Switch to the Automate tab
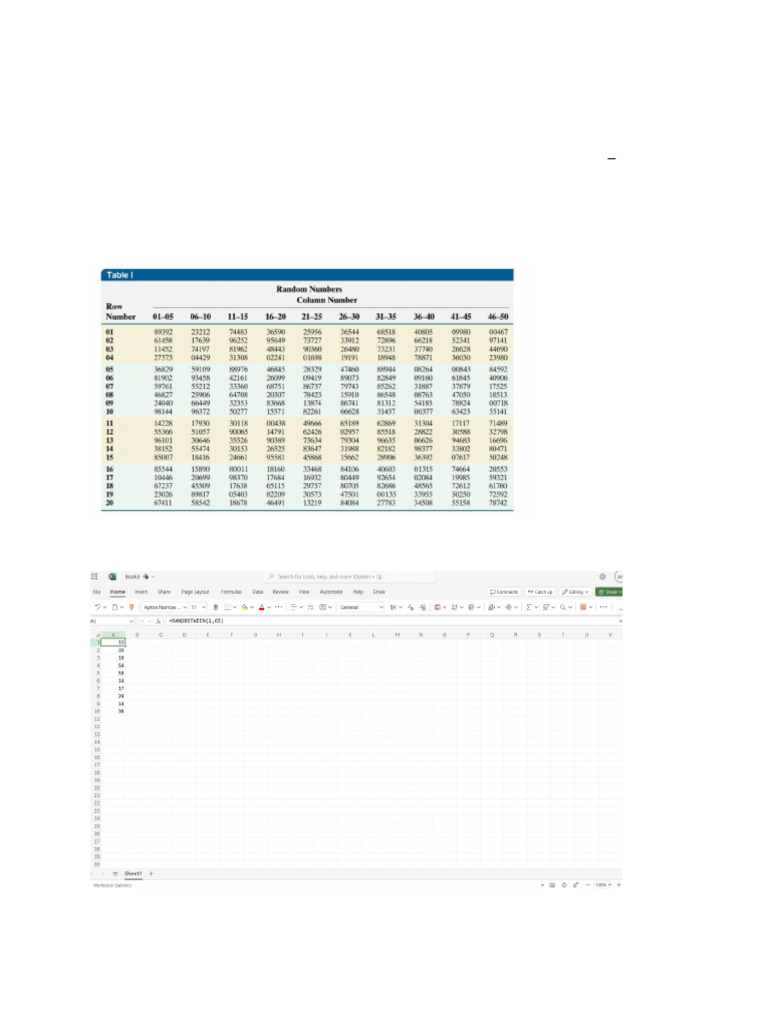The width and height of the screenshot is (768, 1024). point(331,592)
